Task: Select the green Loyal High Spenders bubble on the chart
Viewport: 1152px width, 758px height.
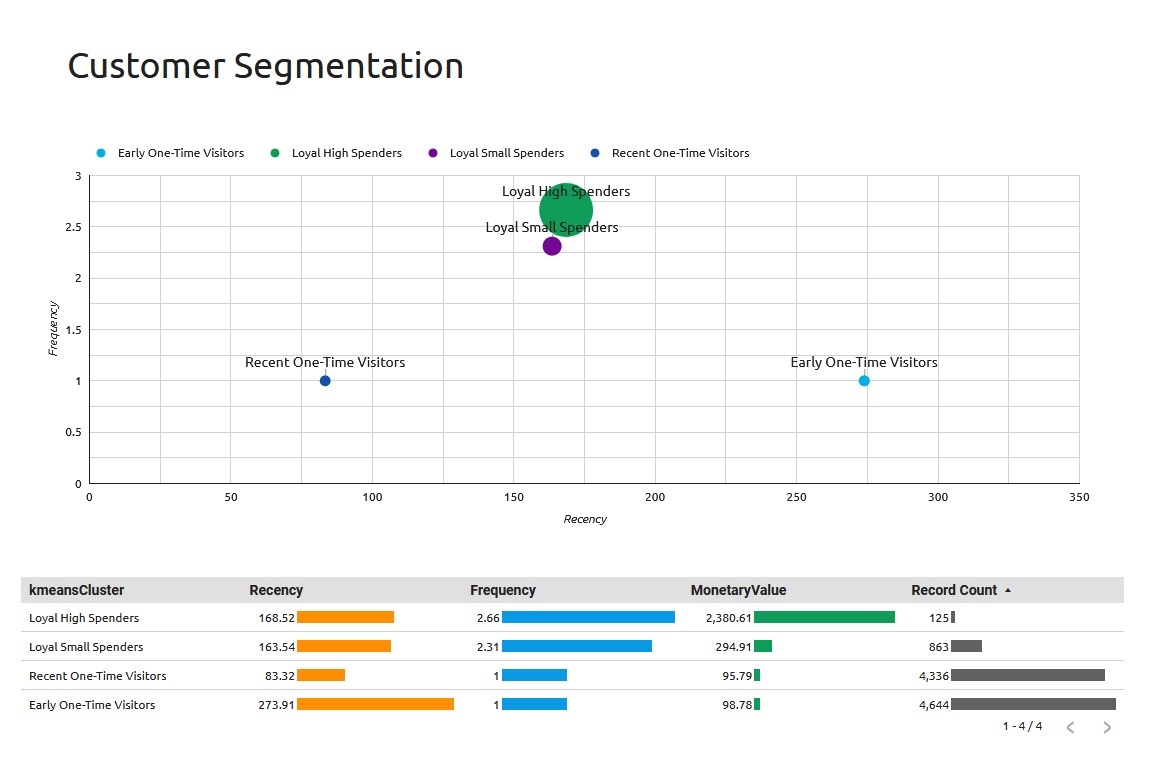Action: click(566, 209)
